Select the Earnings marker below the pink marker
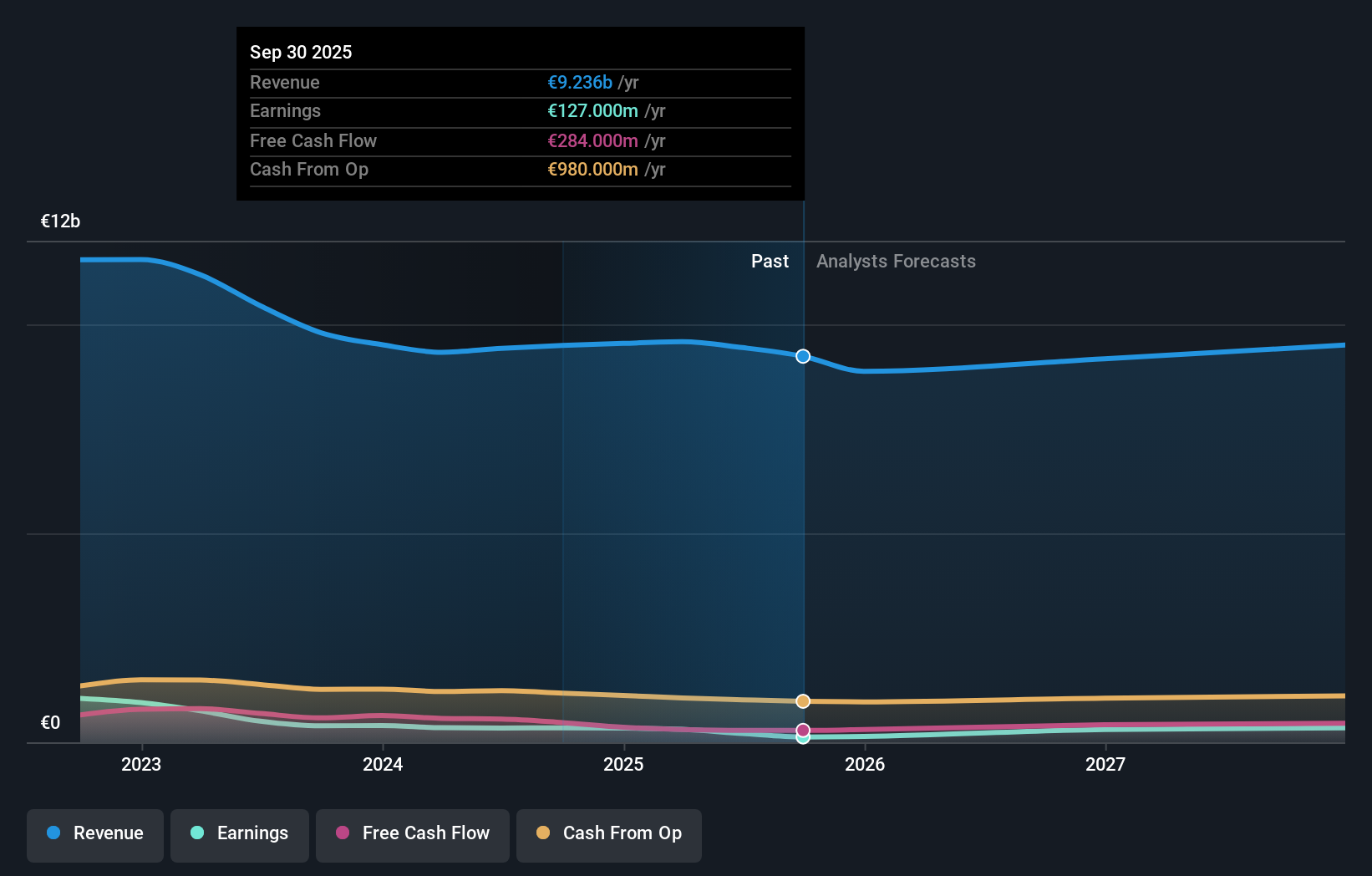This screenshot has height=876, width=1372. 802,739
